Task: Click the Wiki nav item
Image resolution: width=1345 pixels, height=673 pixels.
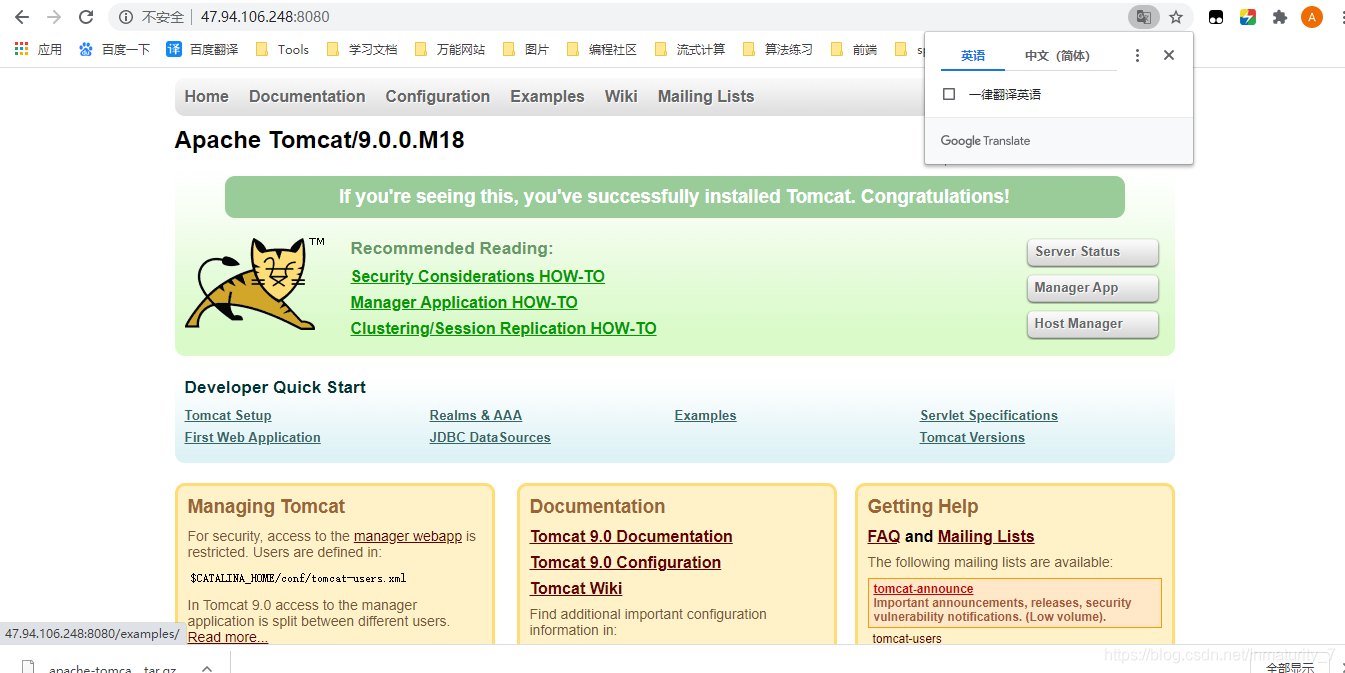Action: 621,96
